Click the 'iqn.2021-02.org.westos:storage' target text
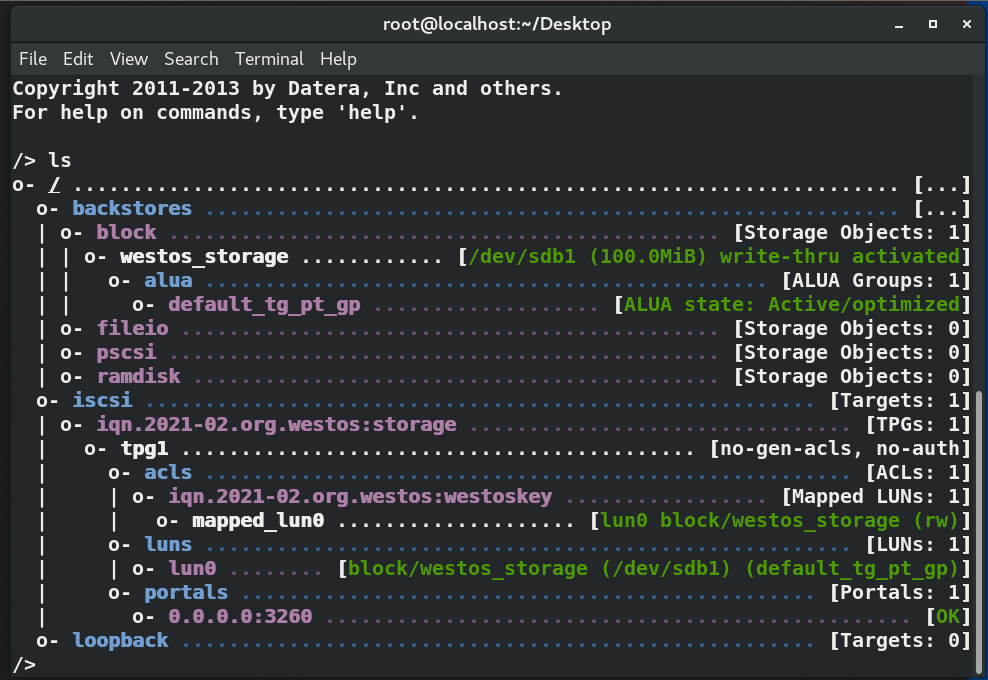The height and width of the screenshot is (680, 988). 276,424
